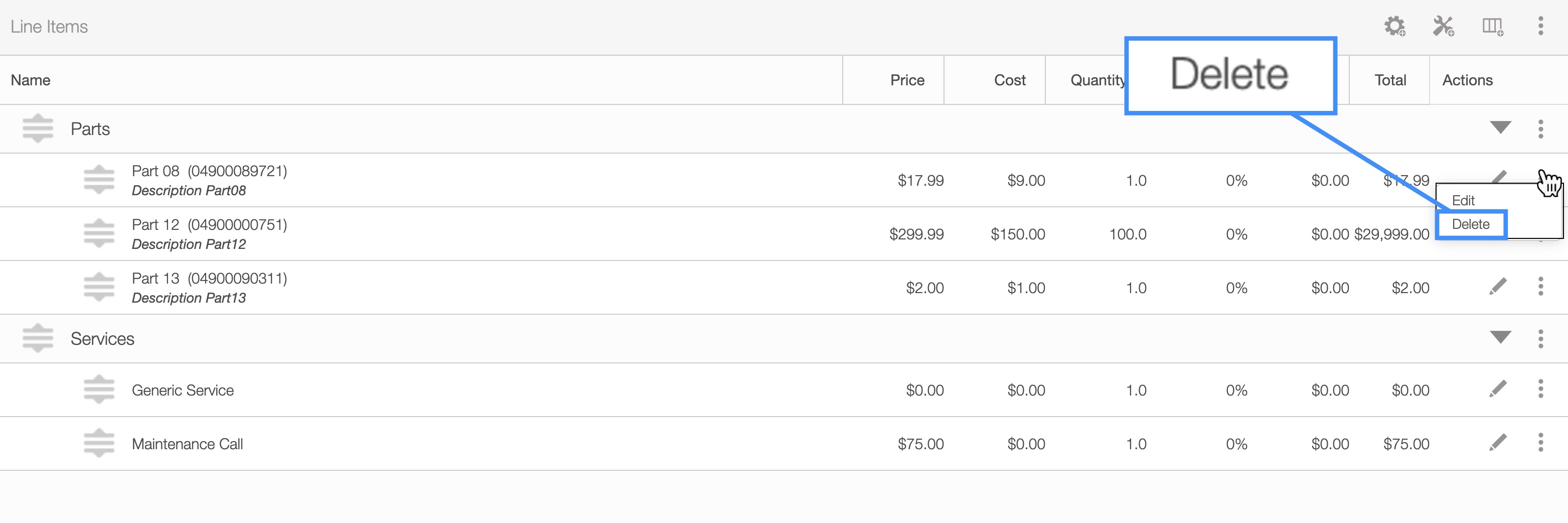Click the add columns icon in header

click(x=1492, y=27)
